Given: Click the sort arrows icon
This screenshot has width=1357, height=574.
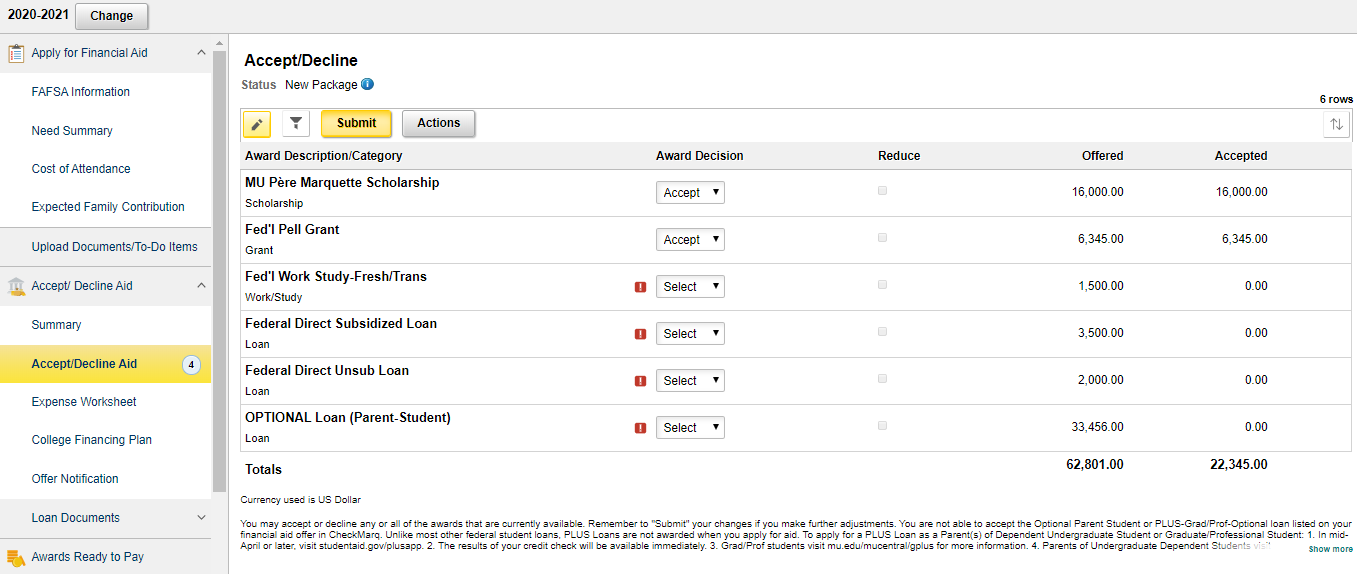Looking at the screenshot, I should pyautogui.click(x=1336, y=124).
